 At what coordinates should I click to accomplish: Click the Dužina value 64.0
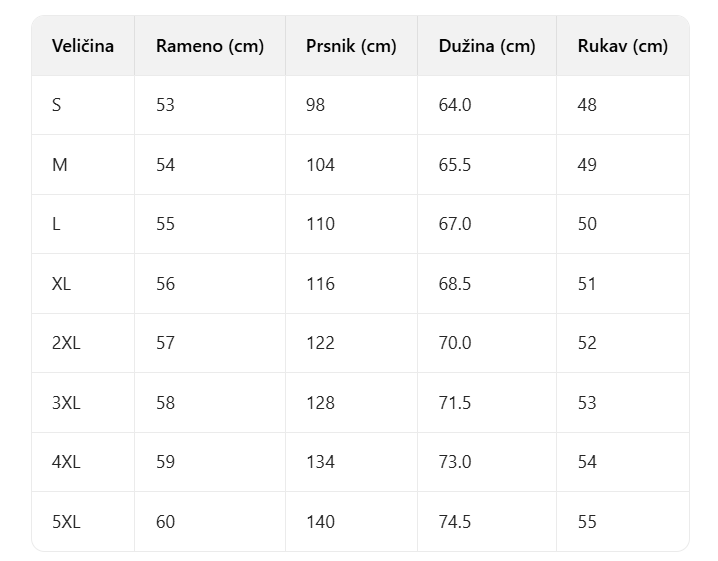[x=455, y=105]
